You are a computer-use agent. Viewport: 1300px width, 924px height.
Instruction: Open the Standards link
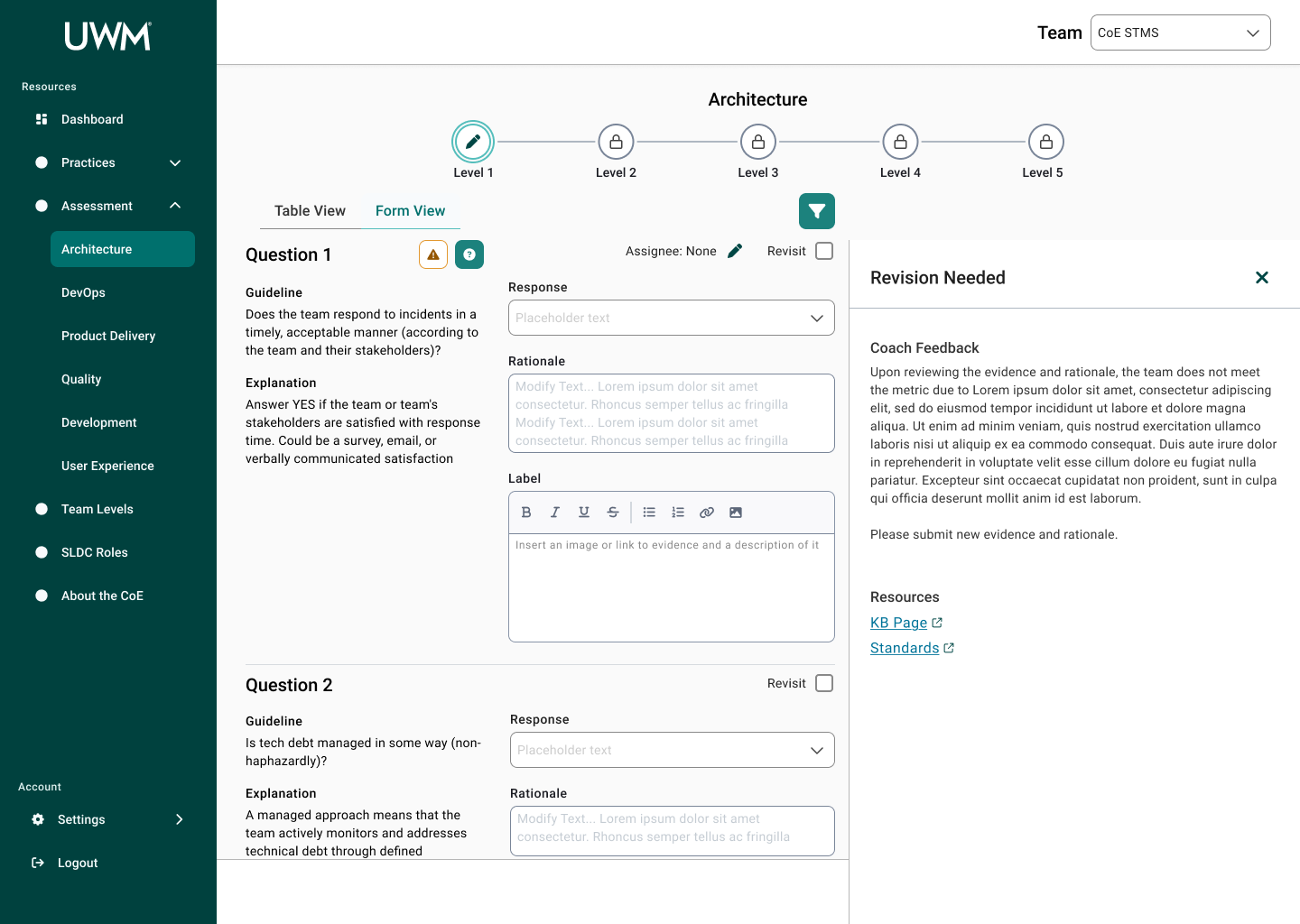click(912, 648)
